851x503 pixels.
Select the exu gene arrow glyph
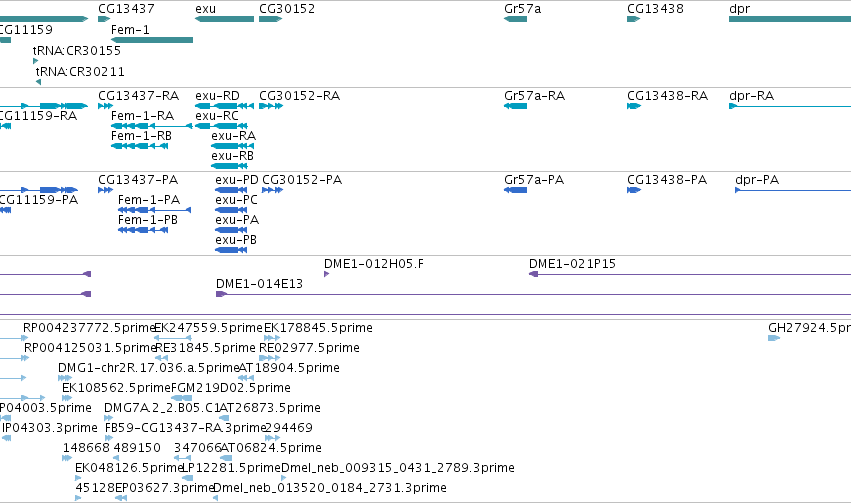pos(224,19)
